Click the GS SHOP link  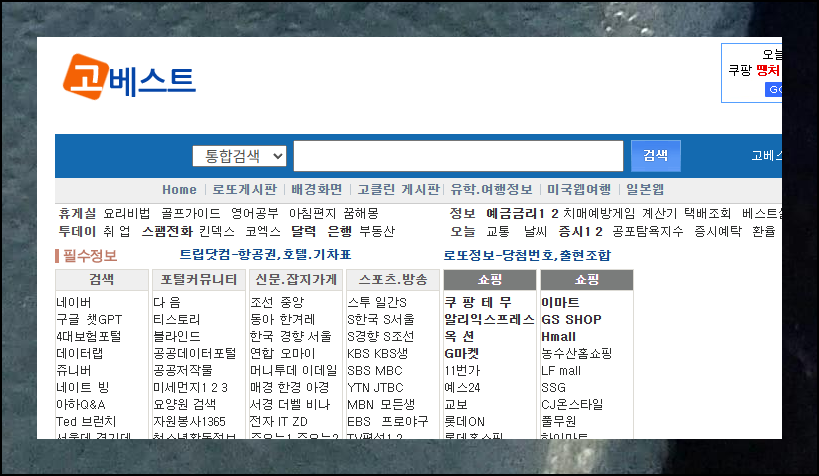(x=571, y=319)
